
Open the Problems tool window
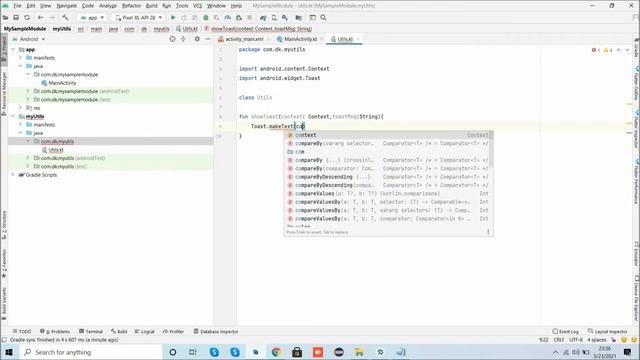point(55,331)
